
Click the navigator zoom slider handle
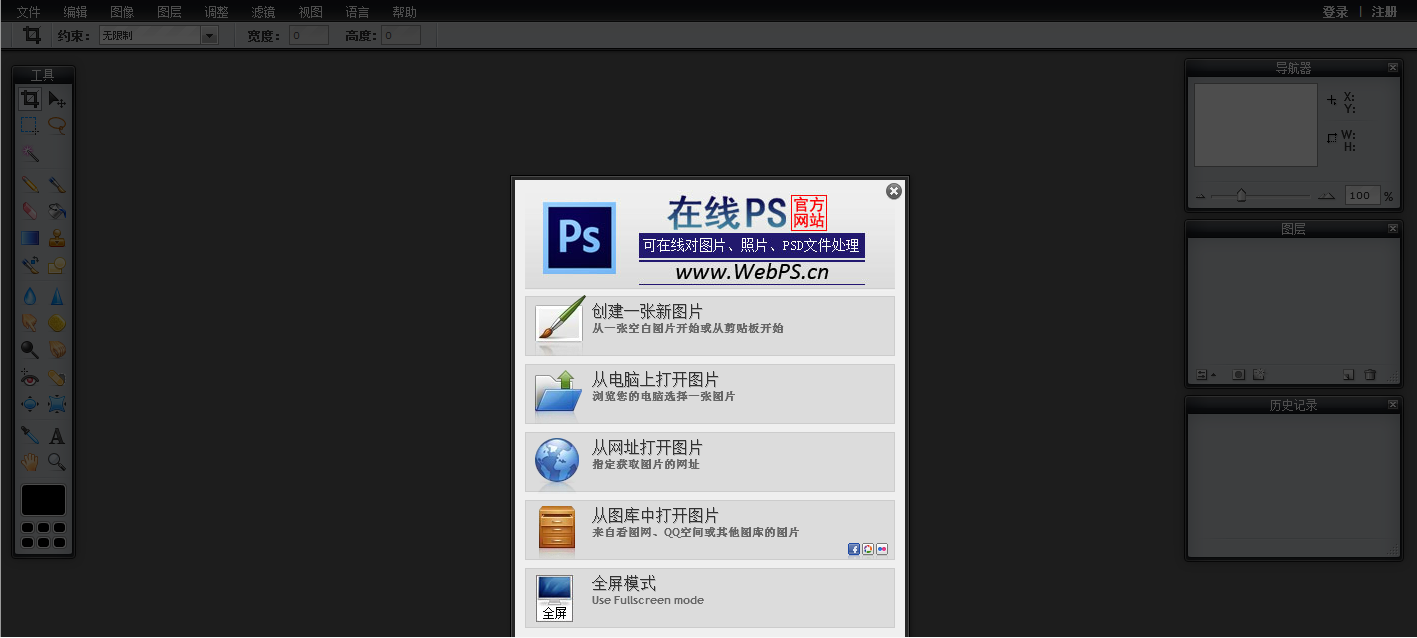click(1241, 195)
